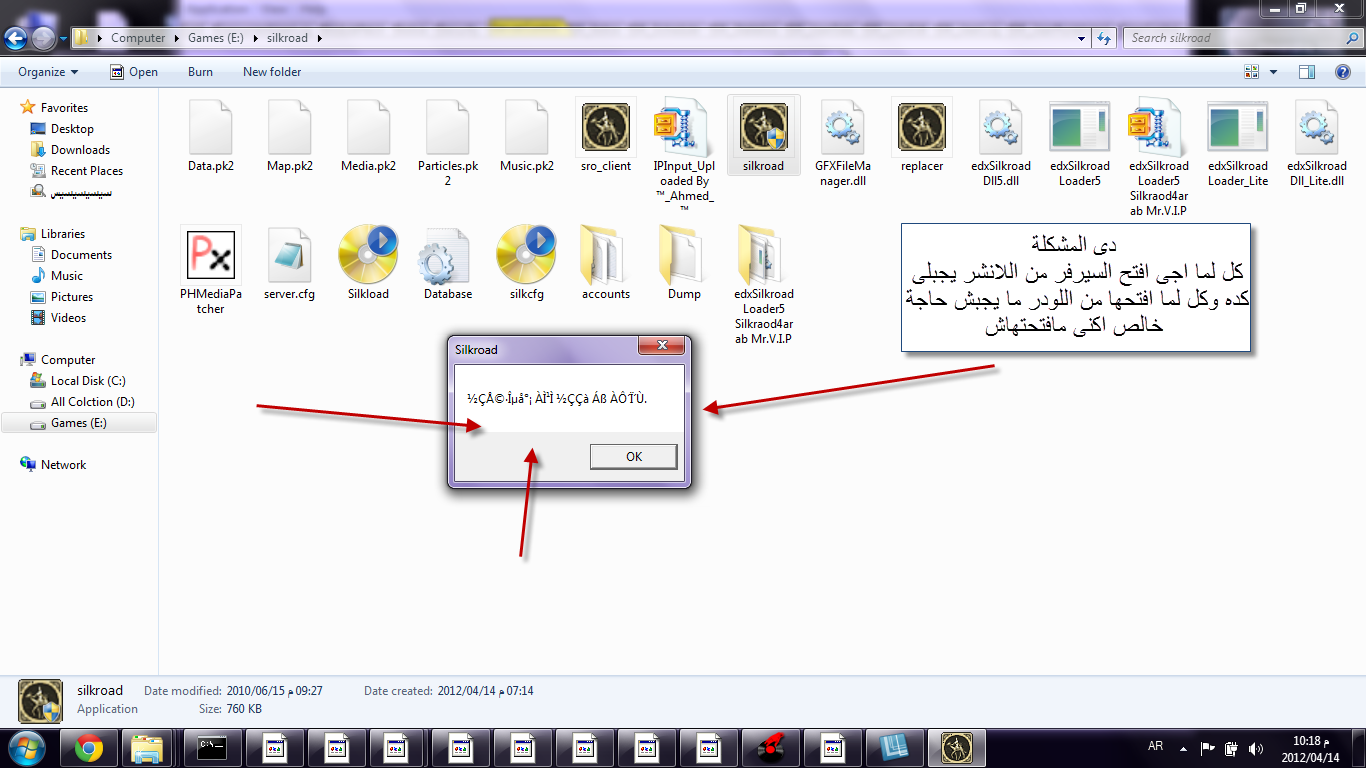
Task: Open the change view dropdown arrow
Action: point(1273,72)
